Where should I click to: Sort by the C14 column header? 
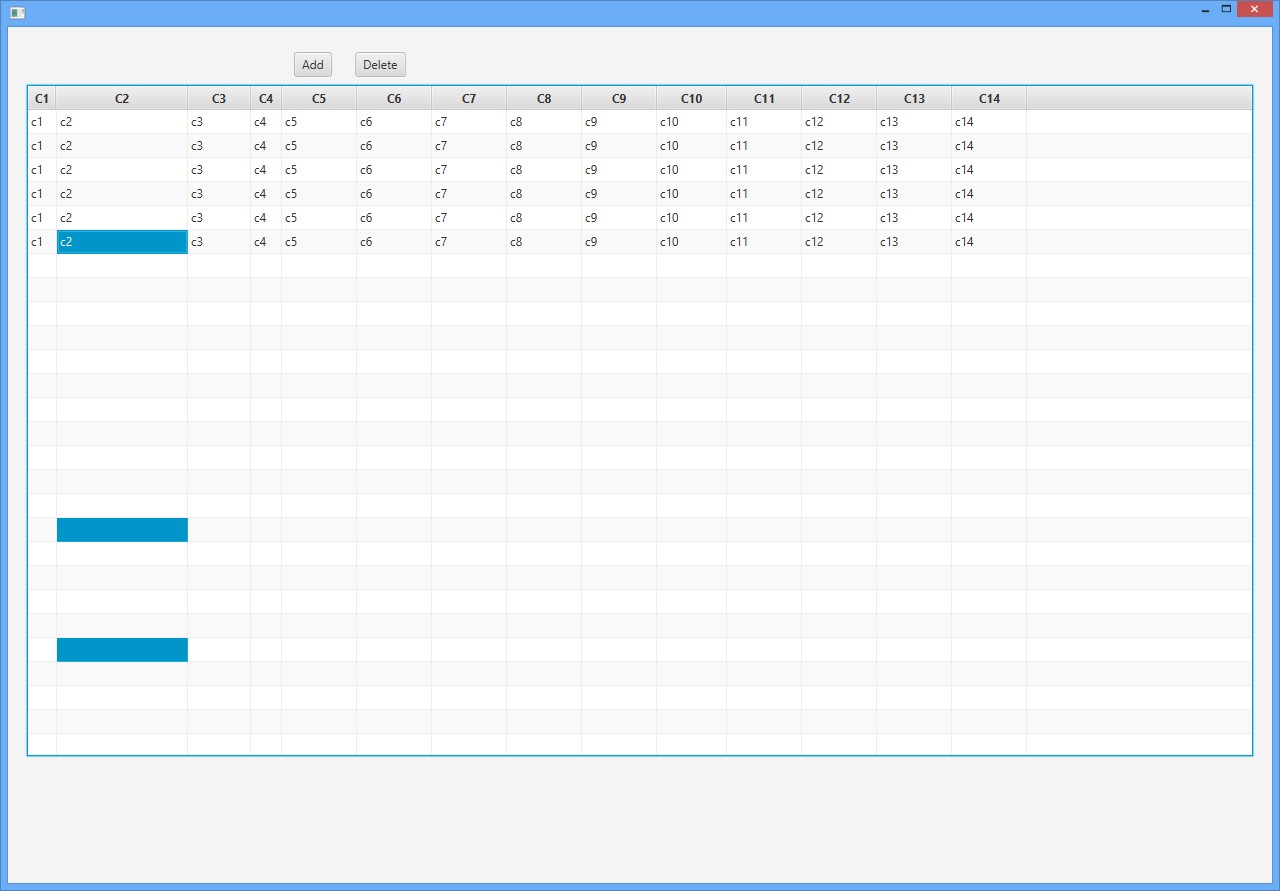(x=989, y=98)
